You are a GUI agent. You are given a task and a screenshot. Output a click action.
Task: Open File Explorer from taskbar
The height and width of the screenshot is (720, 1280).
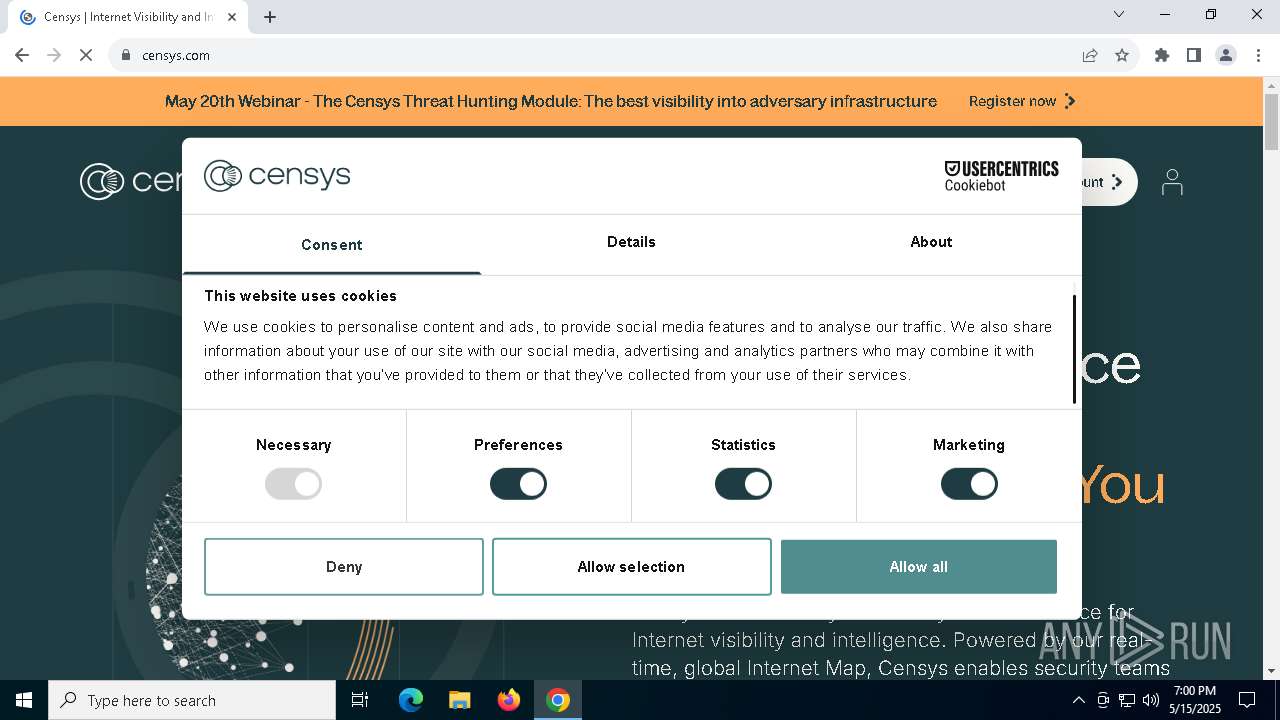[x=459, y=700]
